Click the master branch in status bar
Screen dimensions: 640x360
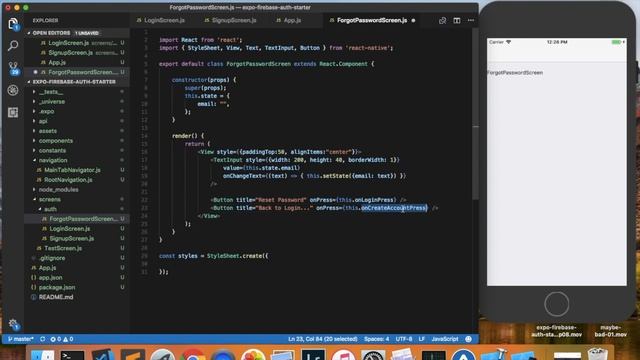pos(21,339)
